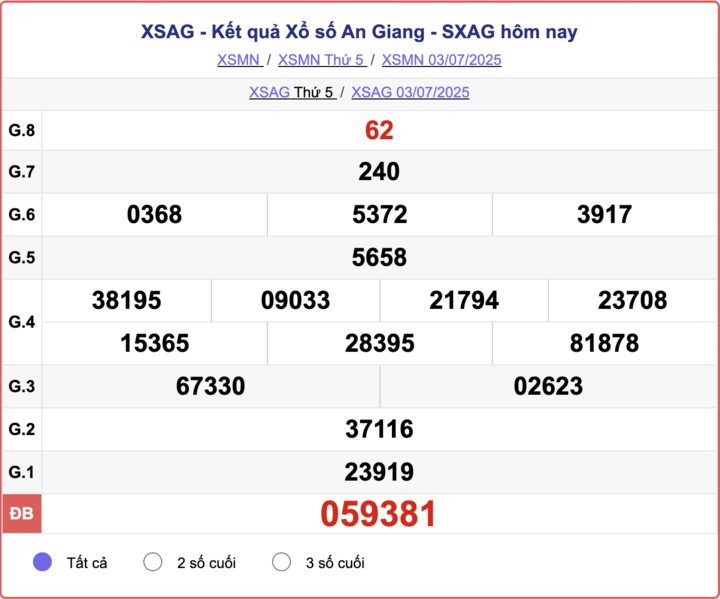Open the XSMN link
The image size is (720, 599).
coord(239,60)
